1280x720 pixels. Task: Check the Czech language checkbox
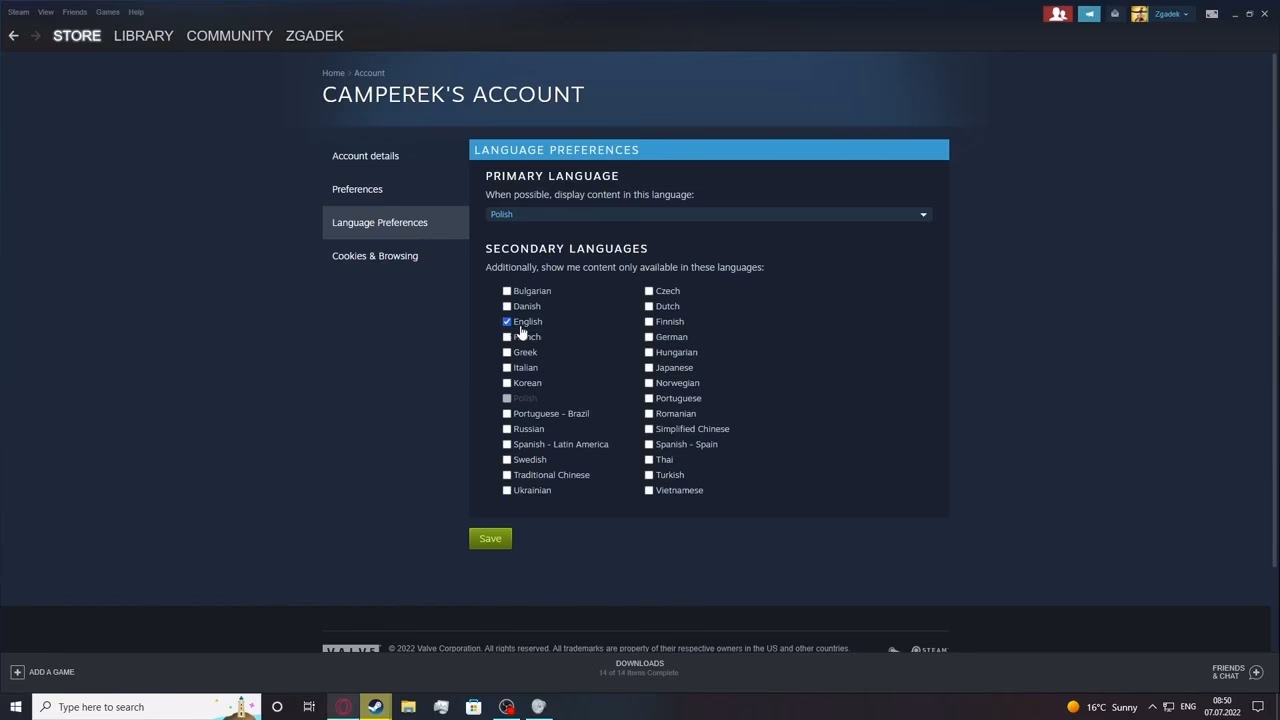(x=649, y=291)
